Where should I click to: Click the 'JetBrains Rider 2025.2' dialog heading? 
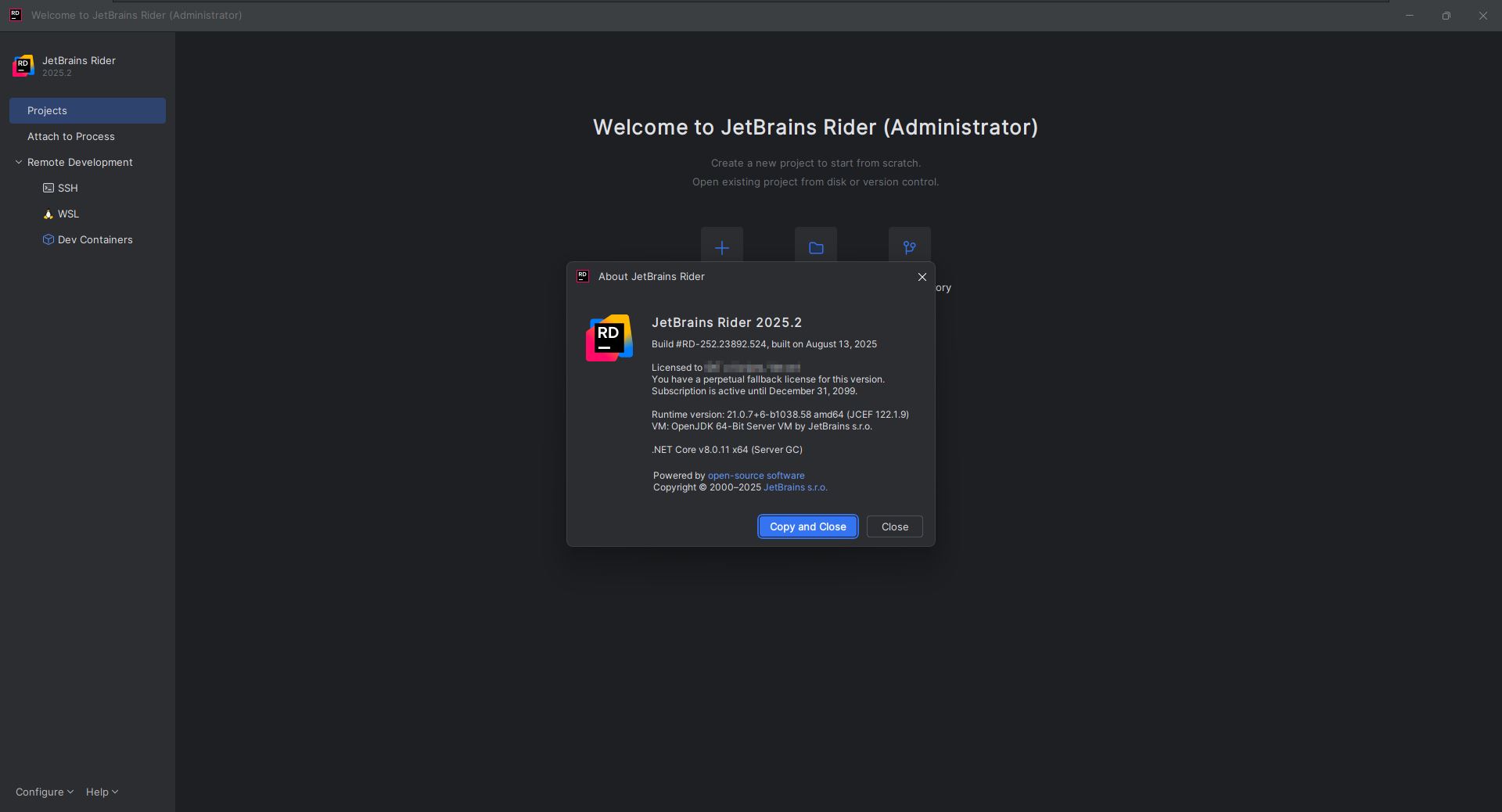coord(727,322)
